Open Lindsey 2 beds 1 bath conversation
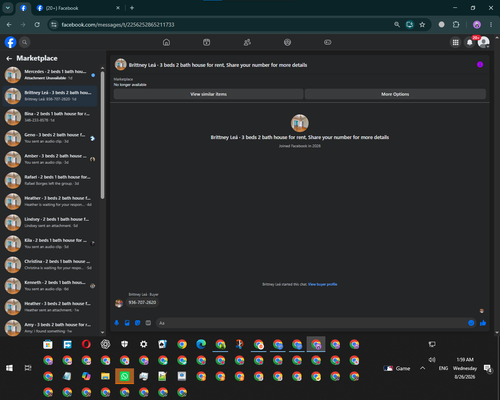This screenshot has width=500, height=400. tap(50, 222)
